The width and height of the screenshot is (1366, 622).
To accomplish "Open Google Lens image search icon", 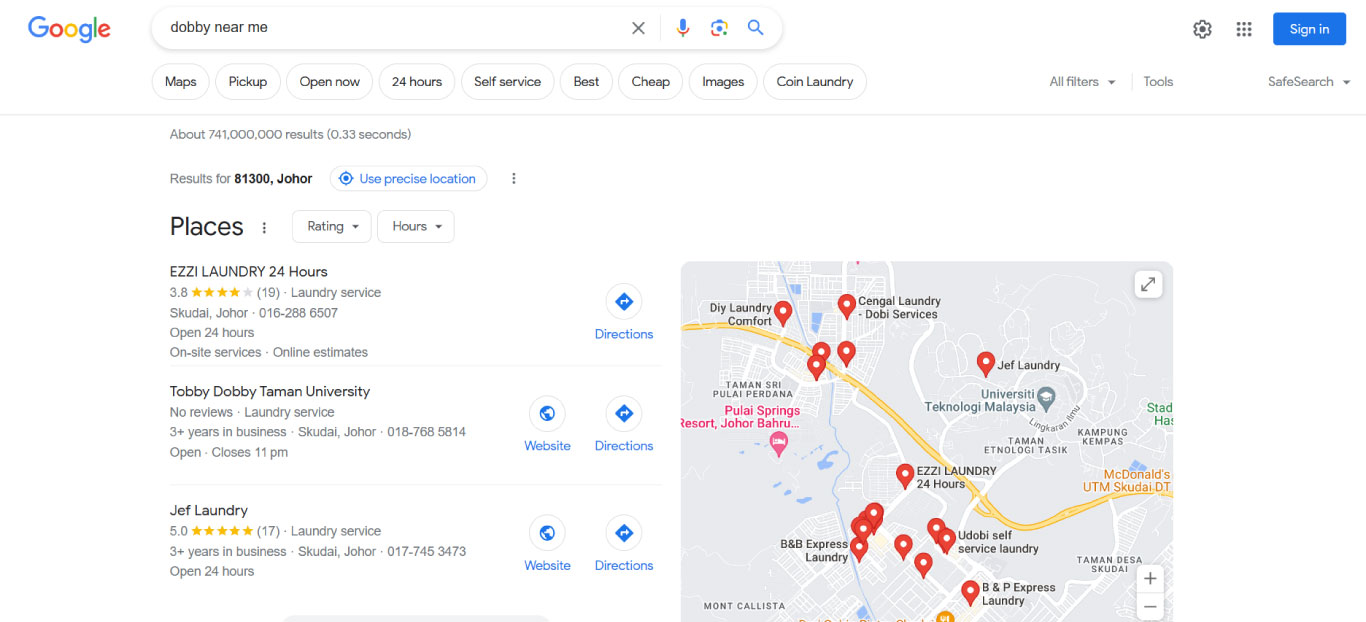I will click(x=719, y=28).
